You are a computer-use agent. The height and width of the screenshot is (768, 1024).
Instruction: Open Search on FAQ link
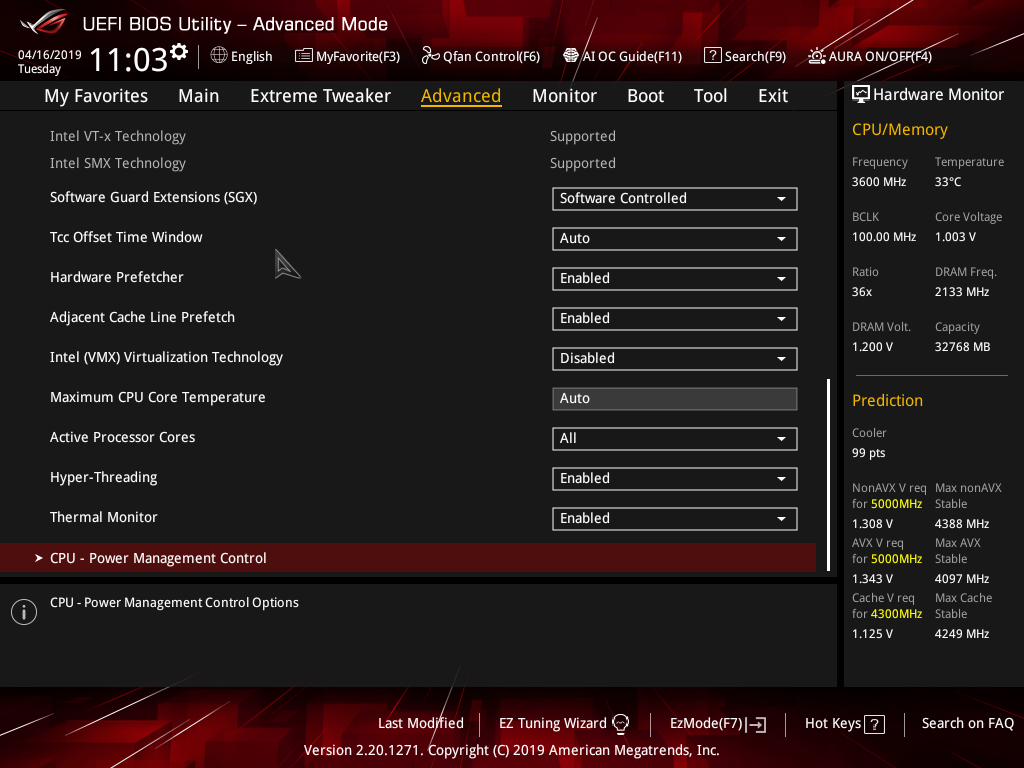[967, 724]
